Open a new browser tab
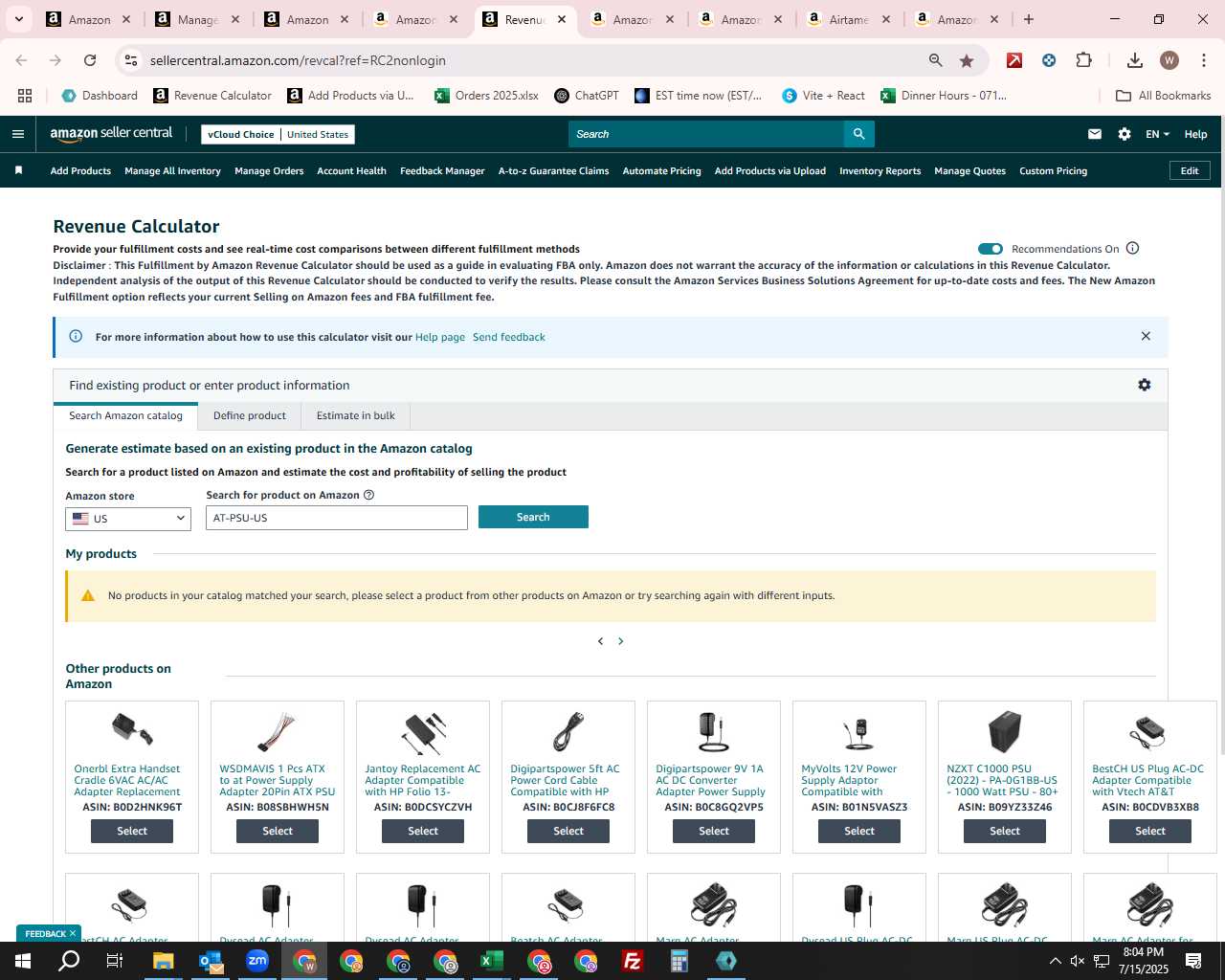The image size is (1225, 980). [1029, 19]
